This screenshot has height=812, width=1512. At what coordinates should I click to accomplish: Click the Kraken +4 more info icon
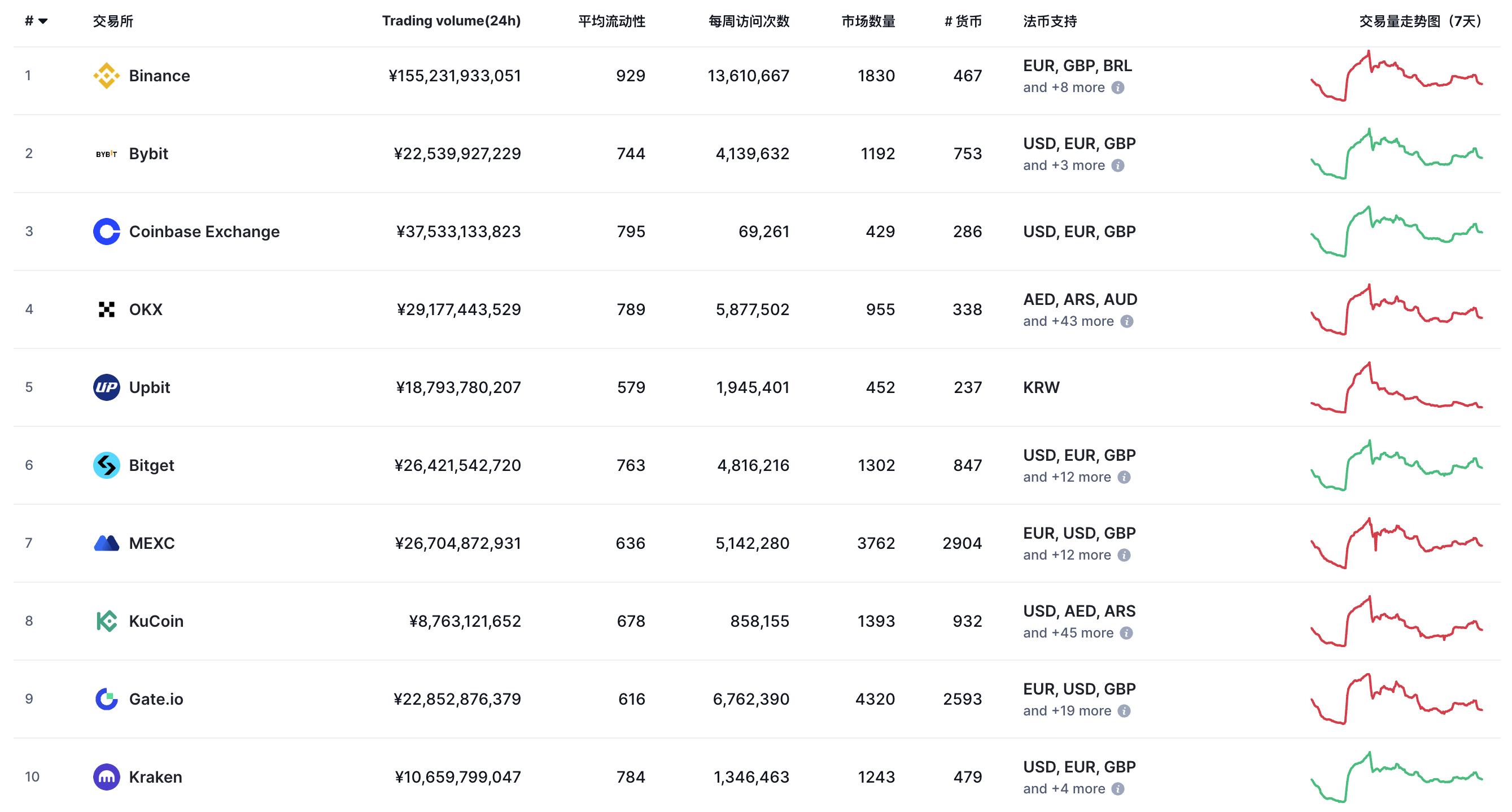click(x=1118, y=788)
